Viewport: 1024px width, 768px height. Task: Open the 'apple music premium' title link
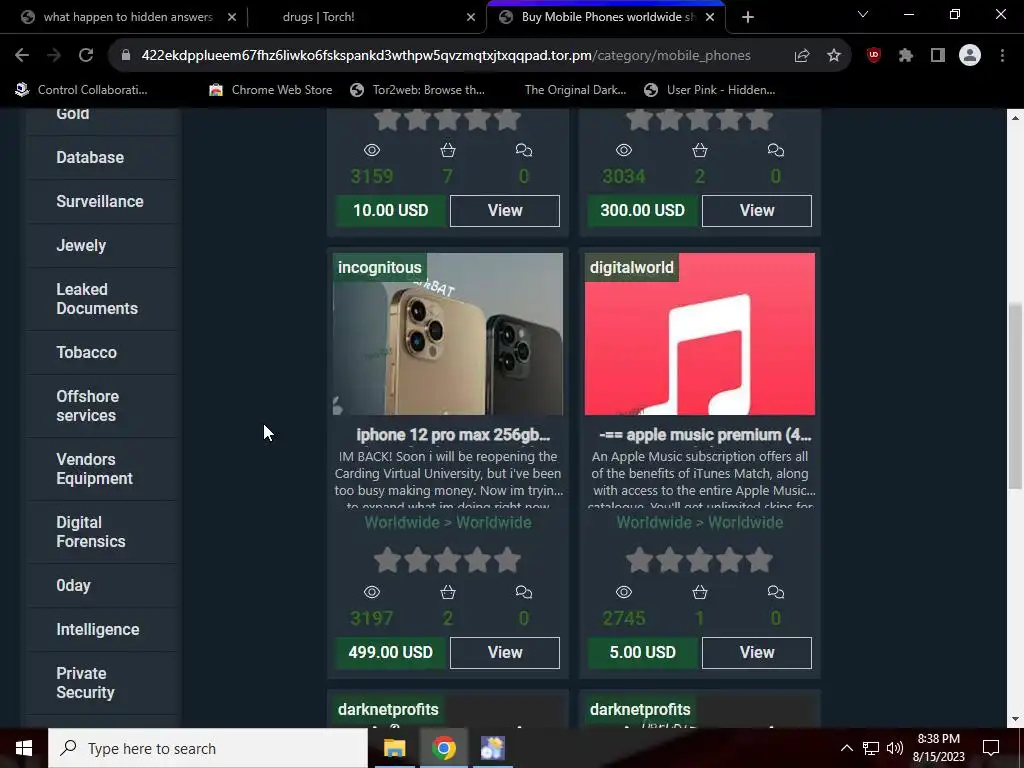pos(705,435)
